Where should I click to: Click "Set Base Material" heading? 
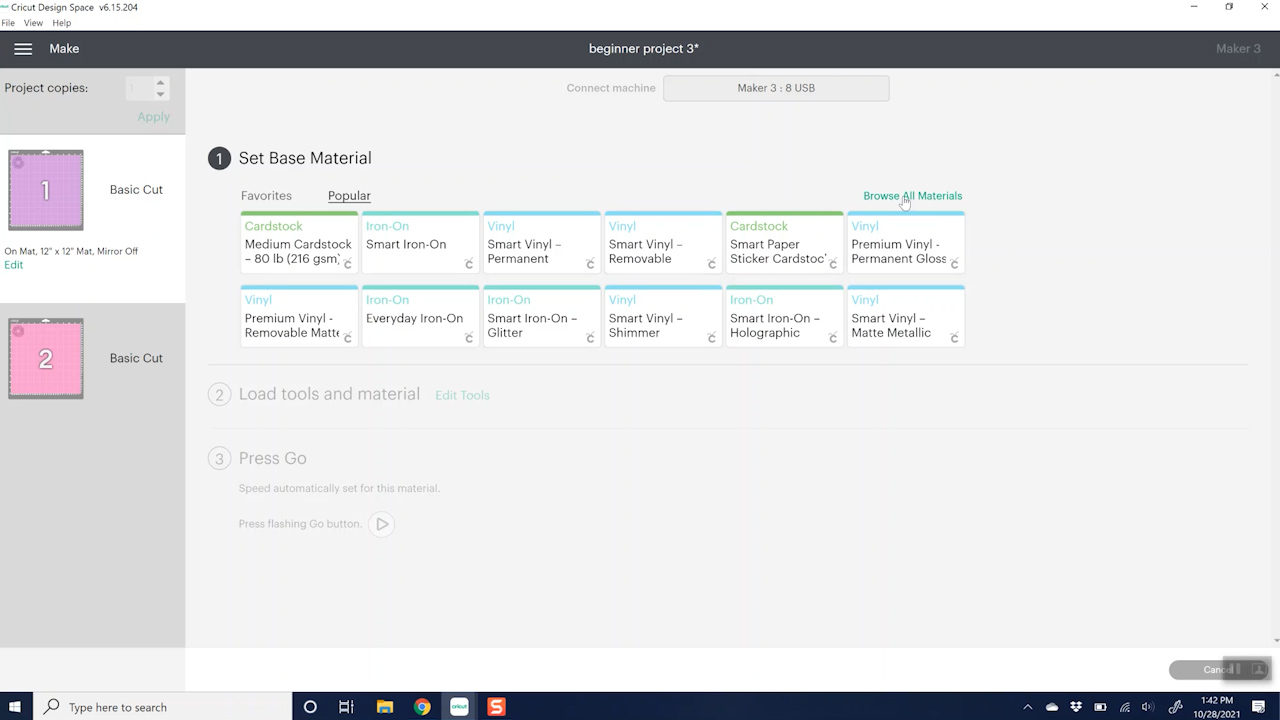[x=305, y=158]
